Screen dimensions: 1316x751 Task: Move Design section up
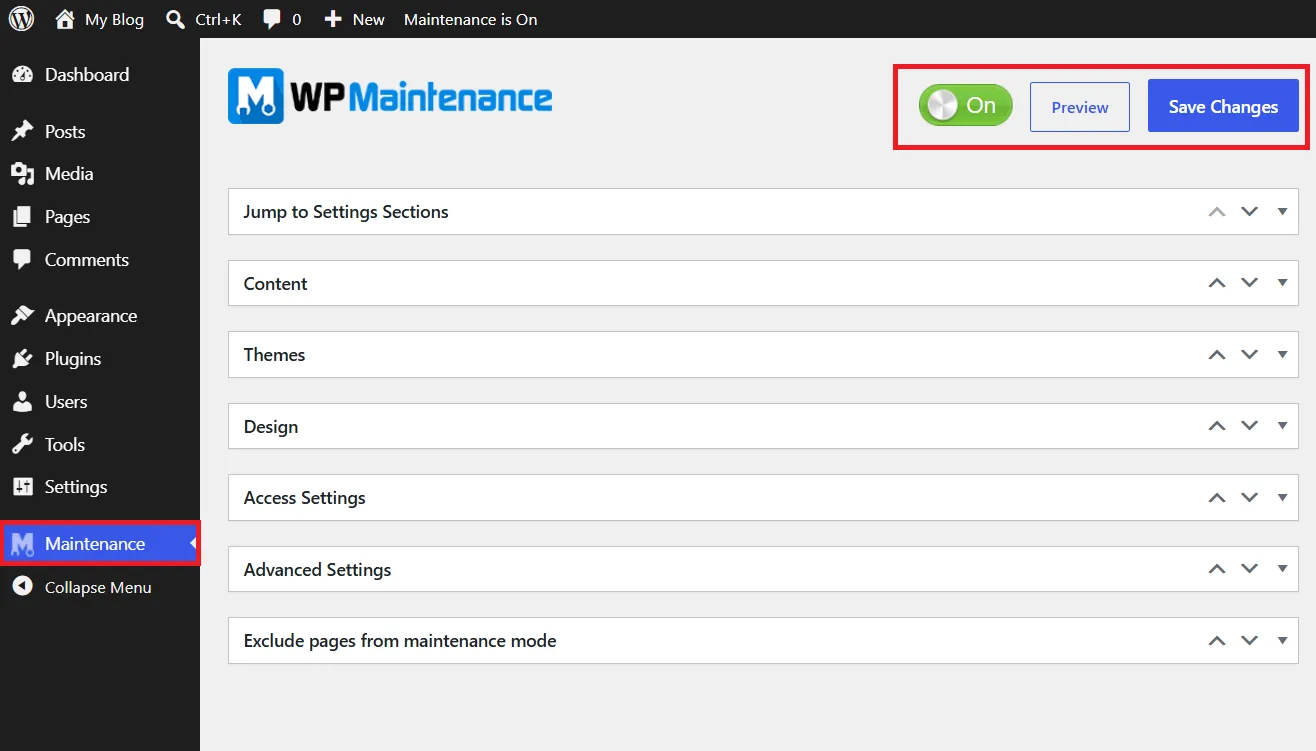coord(1217,426)
